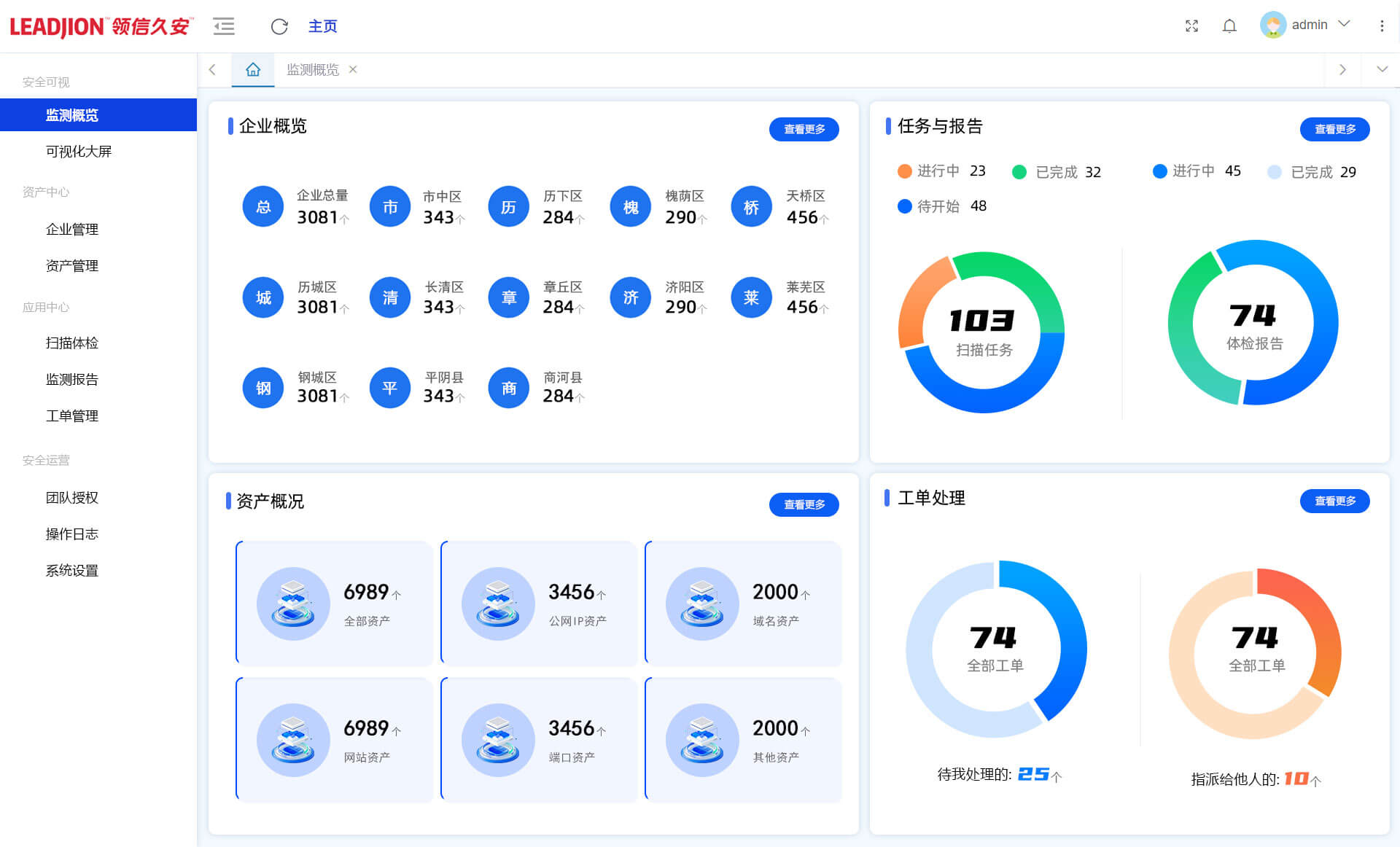Click the 章 circle icon
This screenshot has height=847, width=1400.
pyautogui.click(x=508, y=297)
